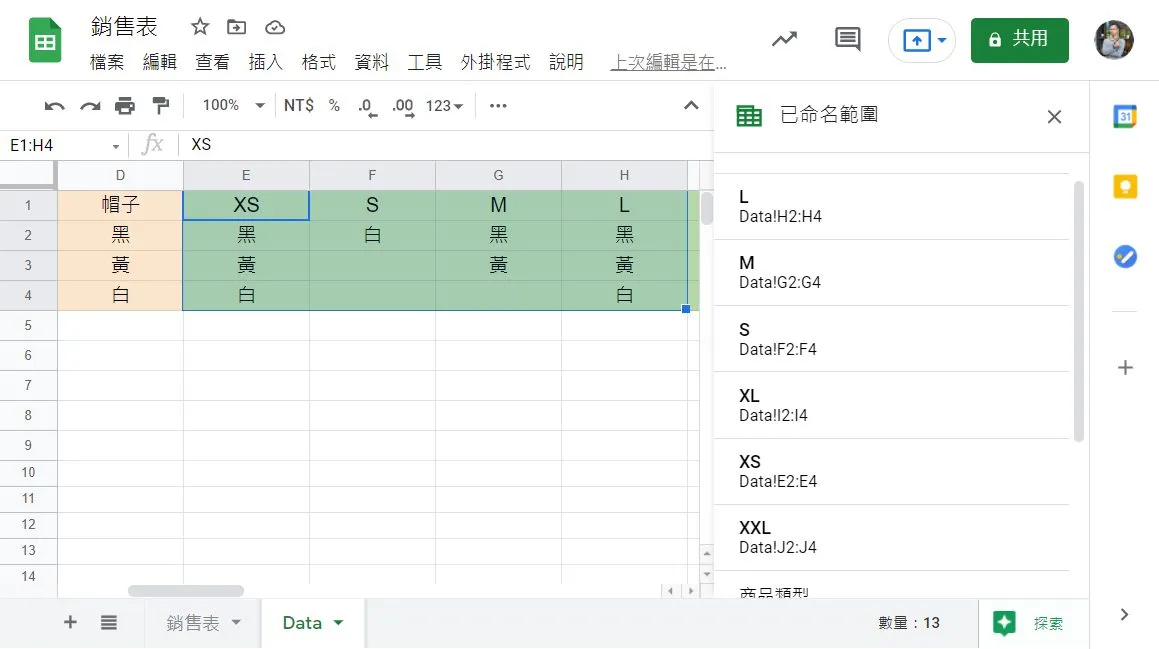Open the 123 number formats dropdown
Screen dimensions: 1159x649
(x=444, y=106)
